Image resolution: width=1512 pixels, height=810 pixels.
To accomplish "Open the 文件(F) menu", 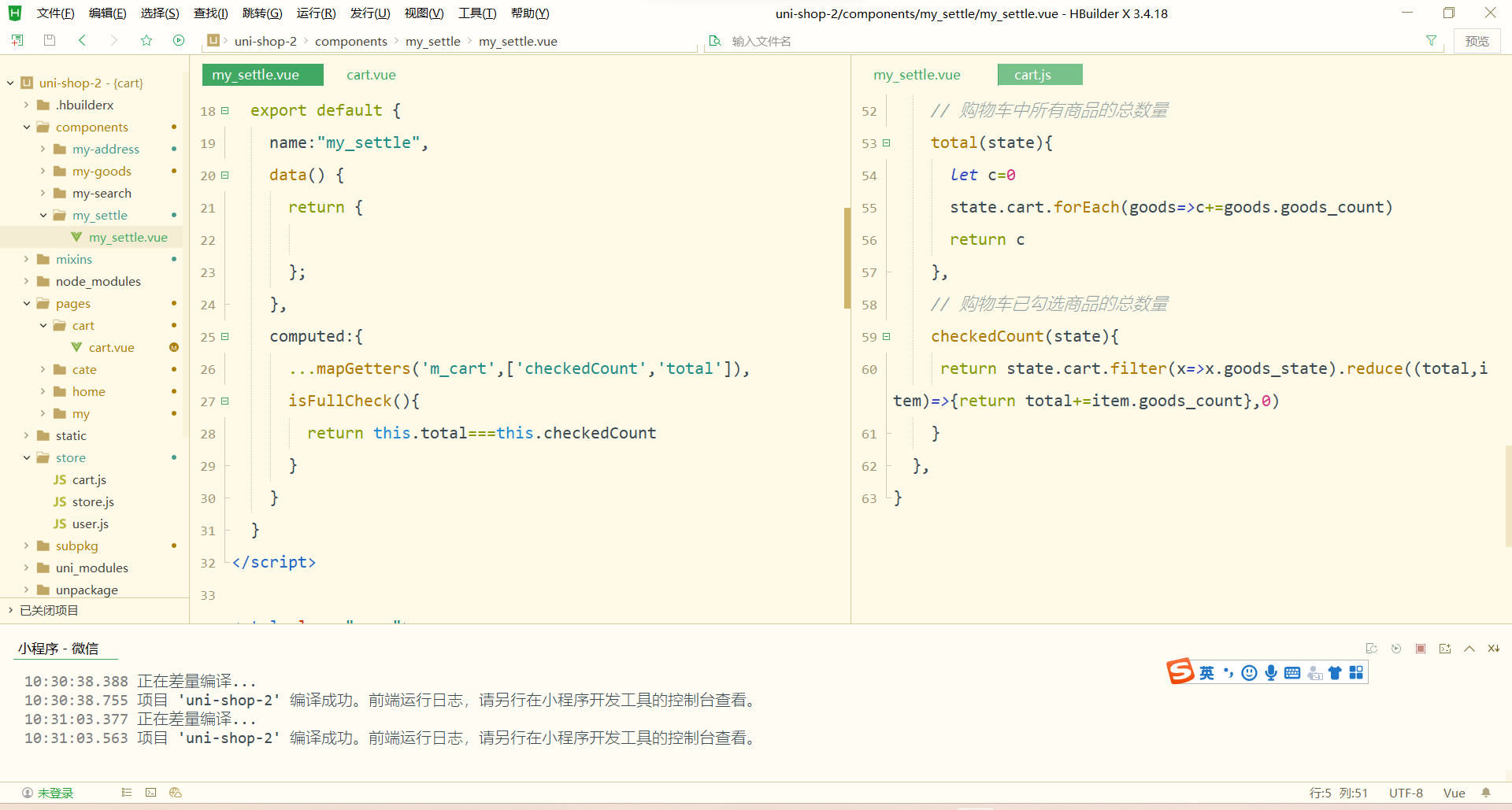I will [55, 13].
